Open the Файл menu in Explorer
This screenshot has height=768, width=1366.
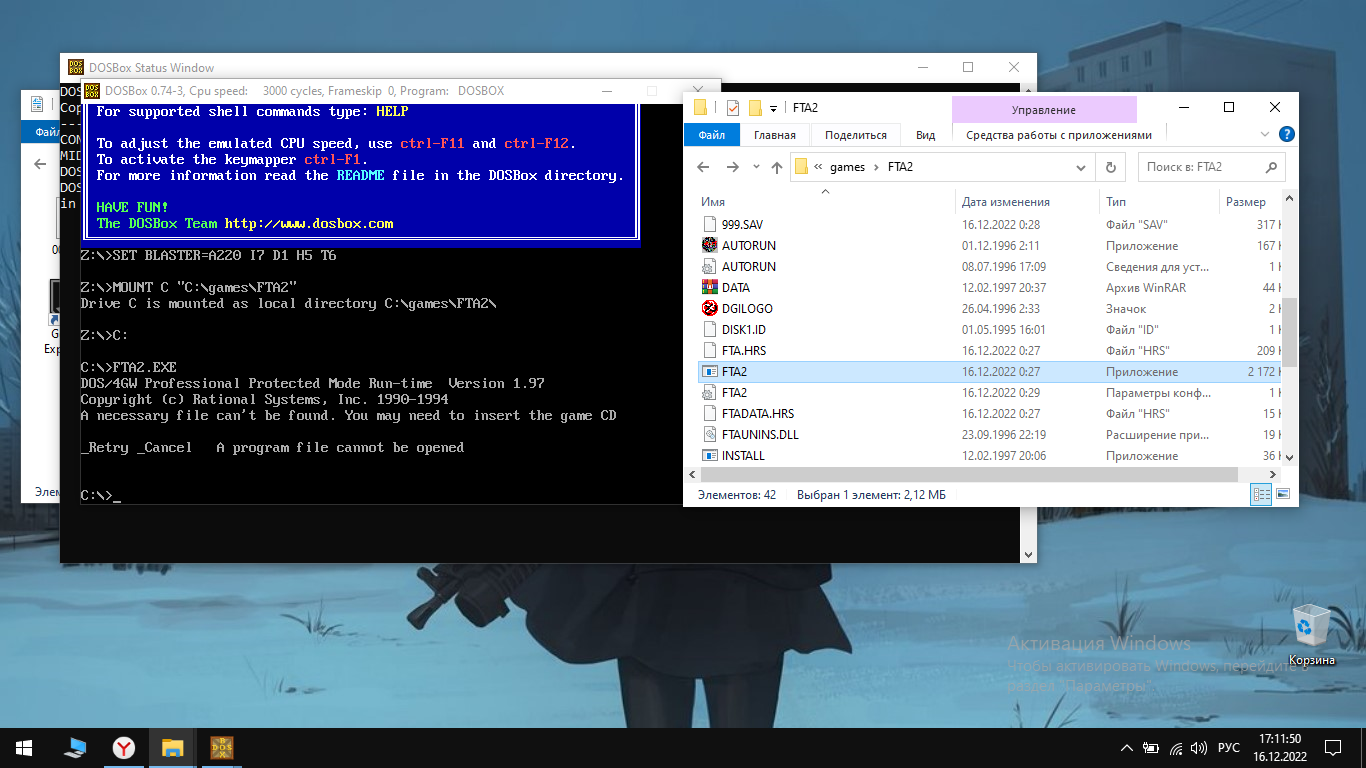click(711, 135)
